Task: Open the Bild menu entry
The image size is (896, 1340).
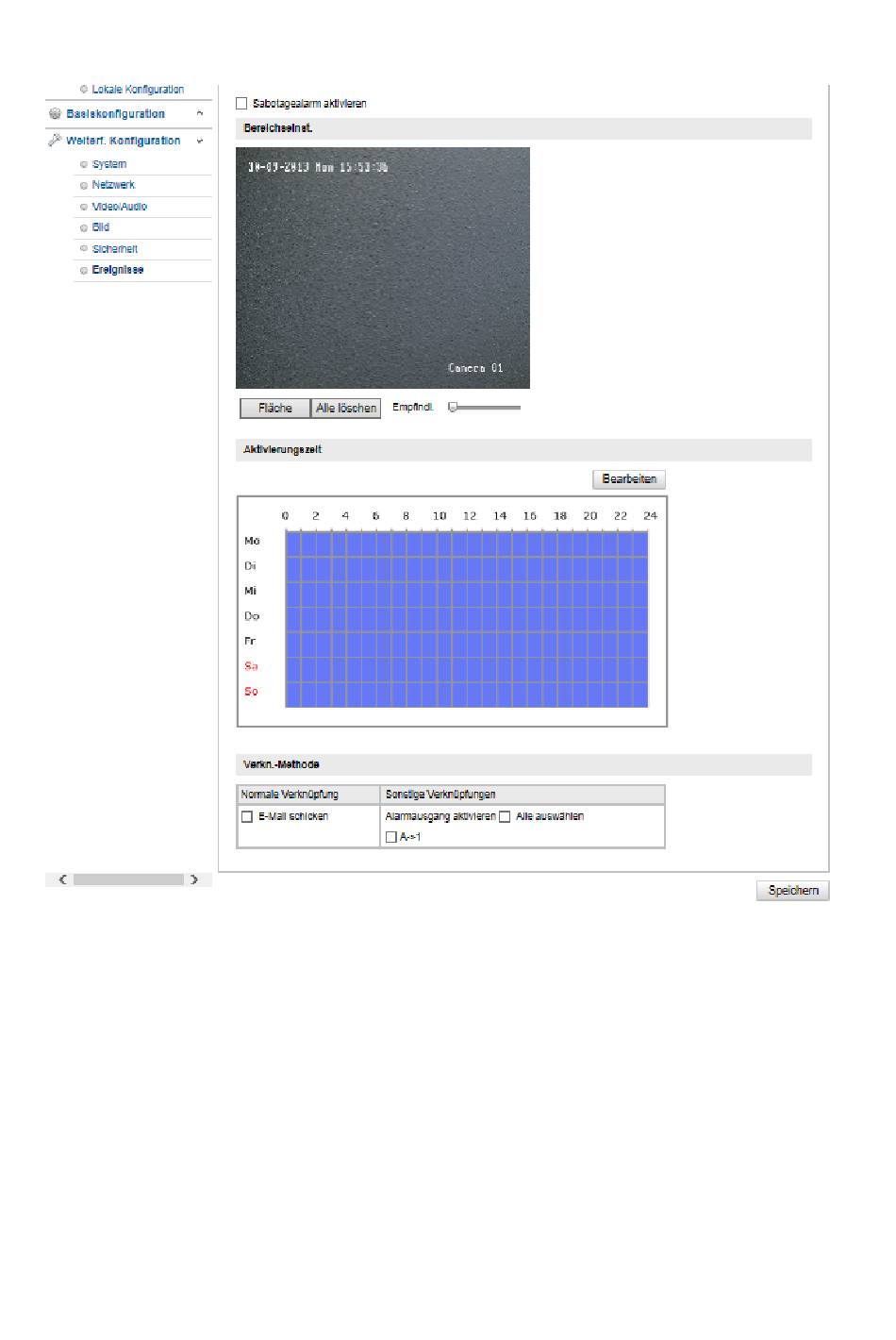Action: point(101,227)
